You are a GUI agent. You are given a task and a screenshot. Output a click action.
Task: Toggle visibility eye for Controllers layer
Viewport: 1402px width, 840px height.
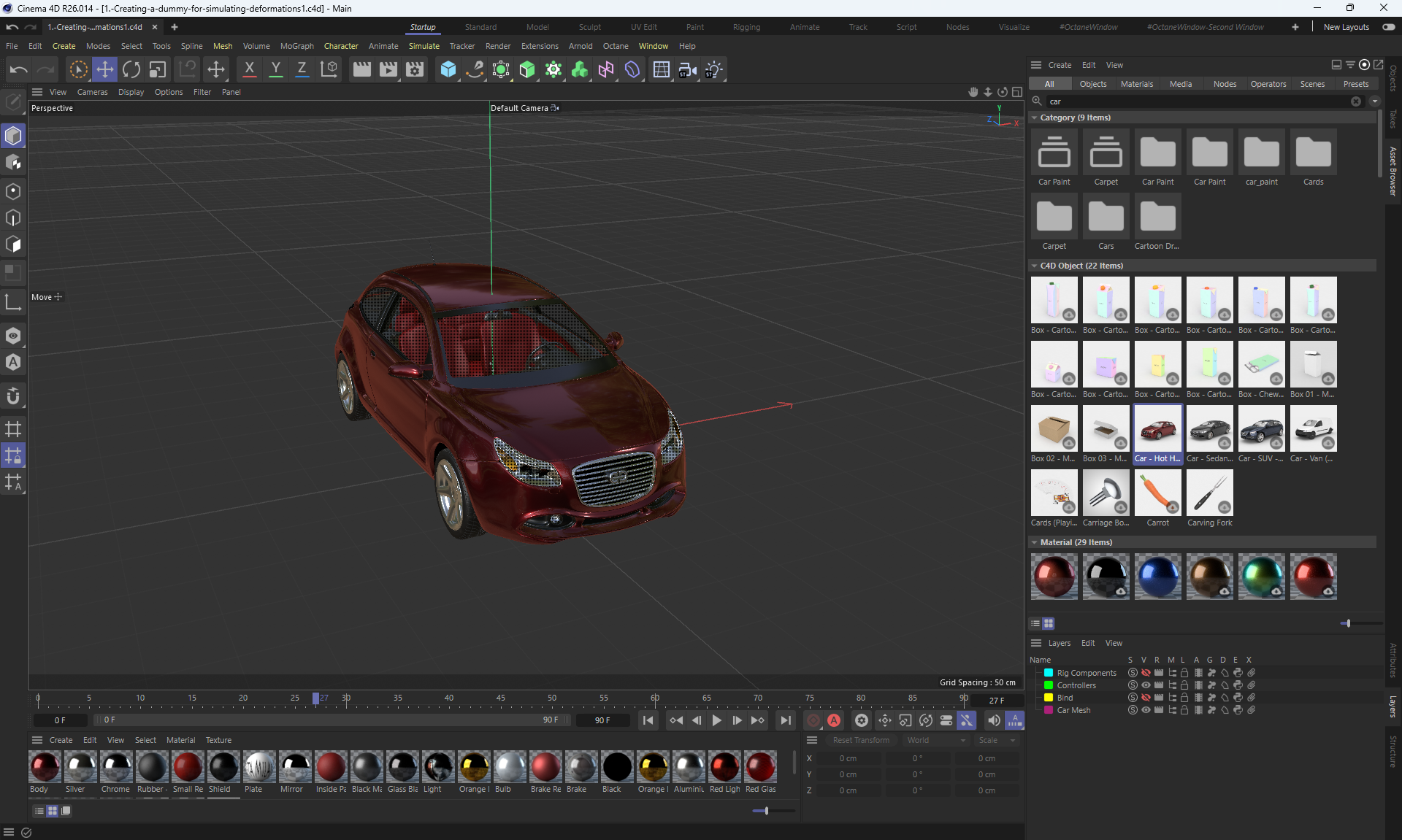[1146, 685]
